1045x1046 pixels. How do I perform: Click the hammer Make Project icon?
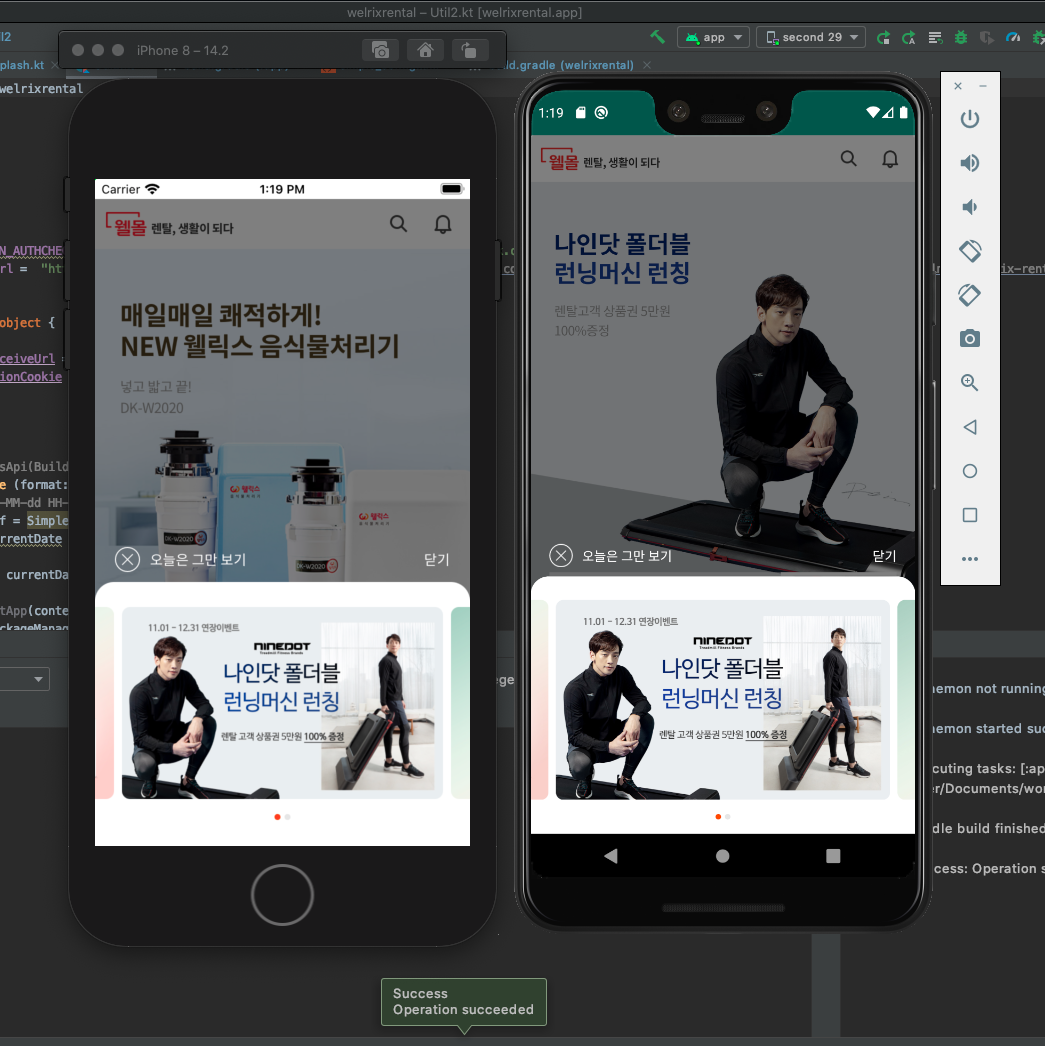[657, 37]
